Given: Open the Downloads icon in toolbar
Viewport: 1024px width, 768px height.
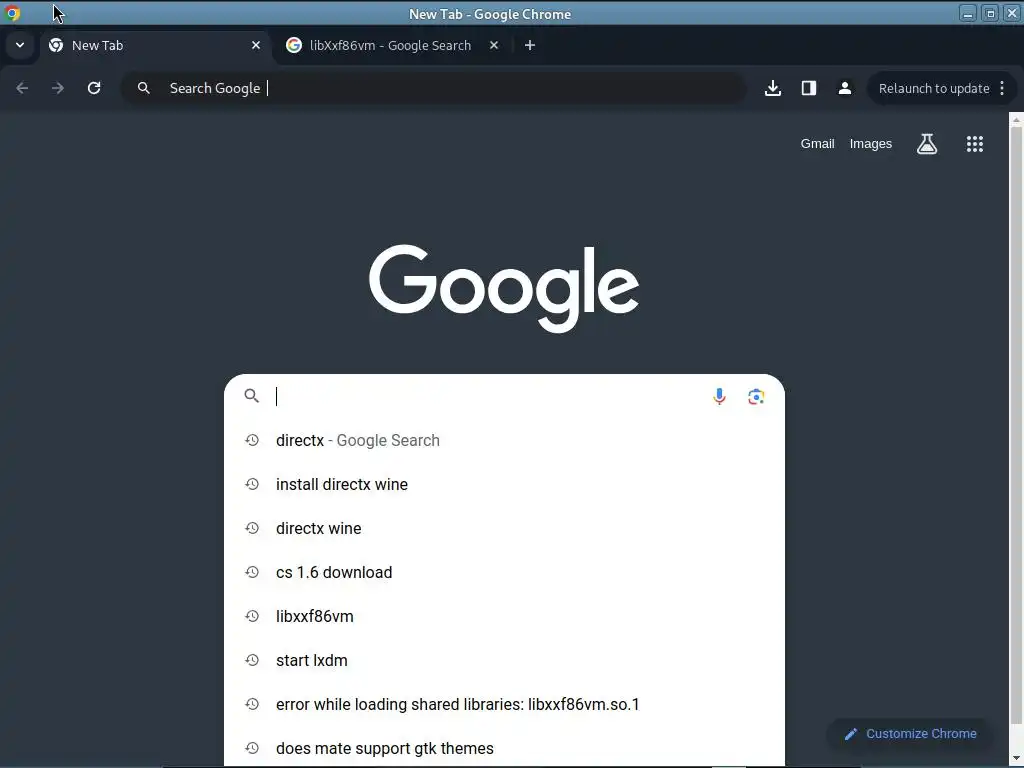Looking at the screenshot, I should [773, 88].
